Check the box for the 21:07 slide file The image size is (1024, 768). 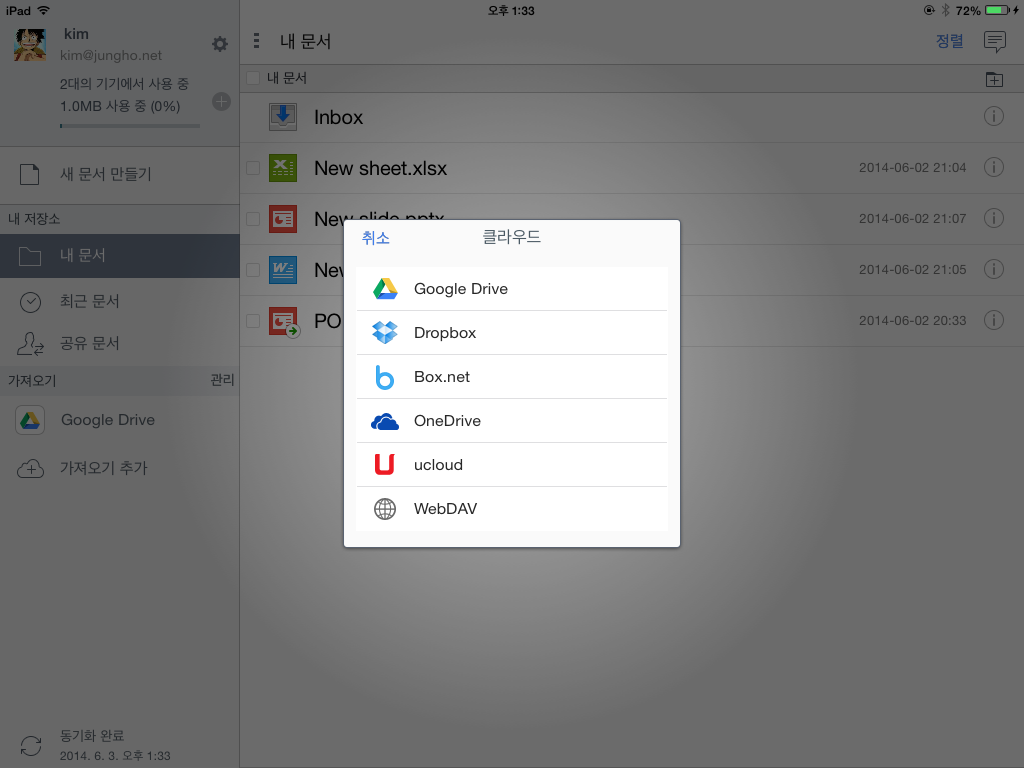tap(253, 219)
